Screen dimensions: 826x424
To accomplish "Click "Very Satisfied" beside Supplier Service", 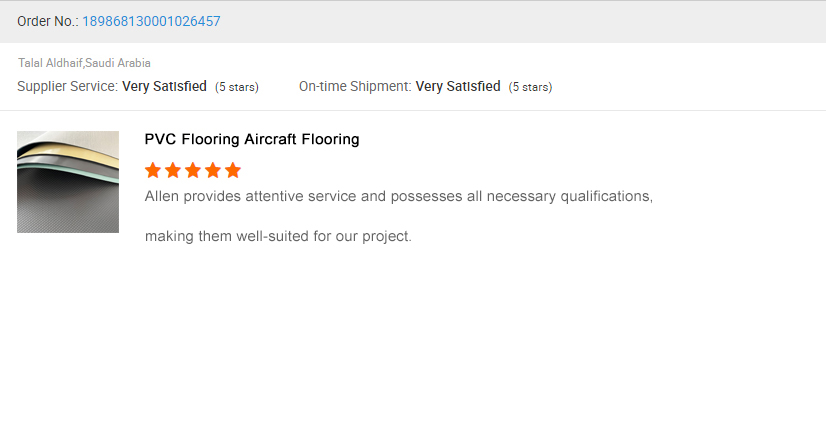I will [164, 87].
